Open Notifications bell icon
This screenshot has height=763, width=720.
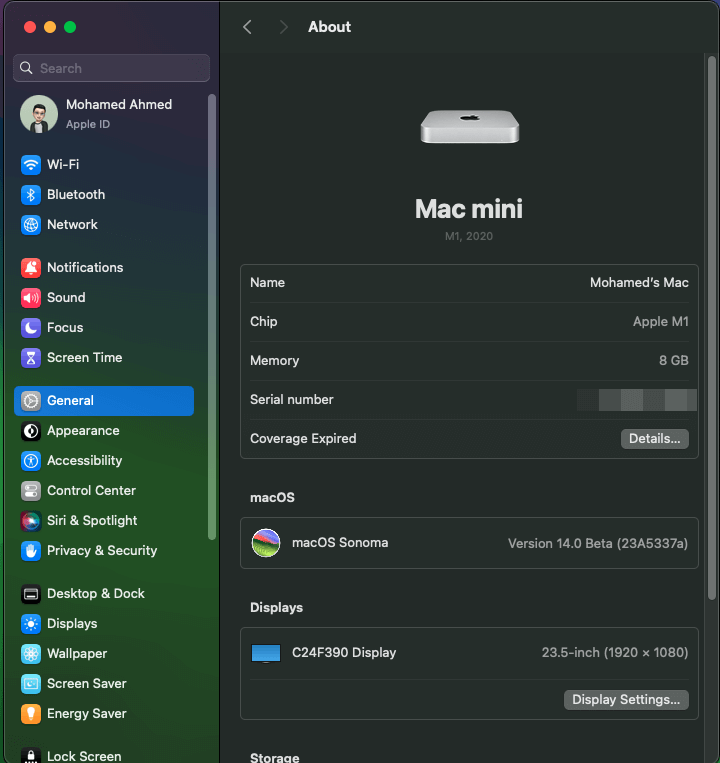(31, 268)
